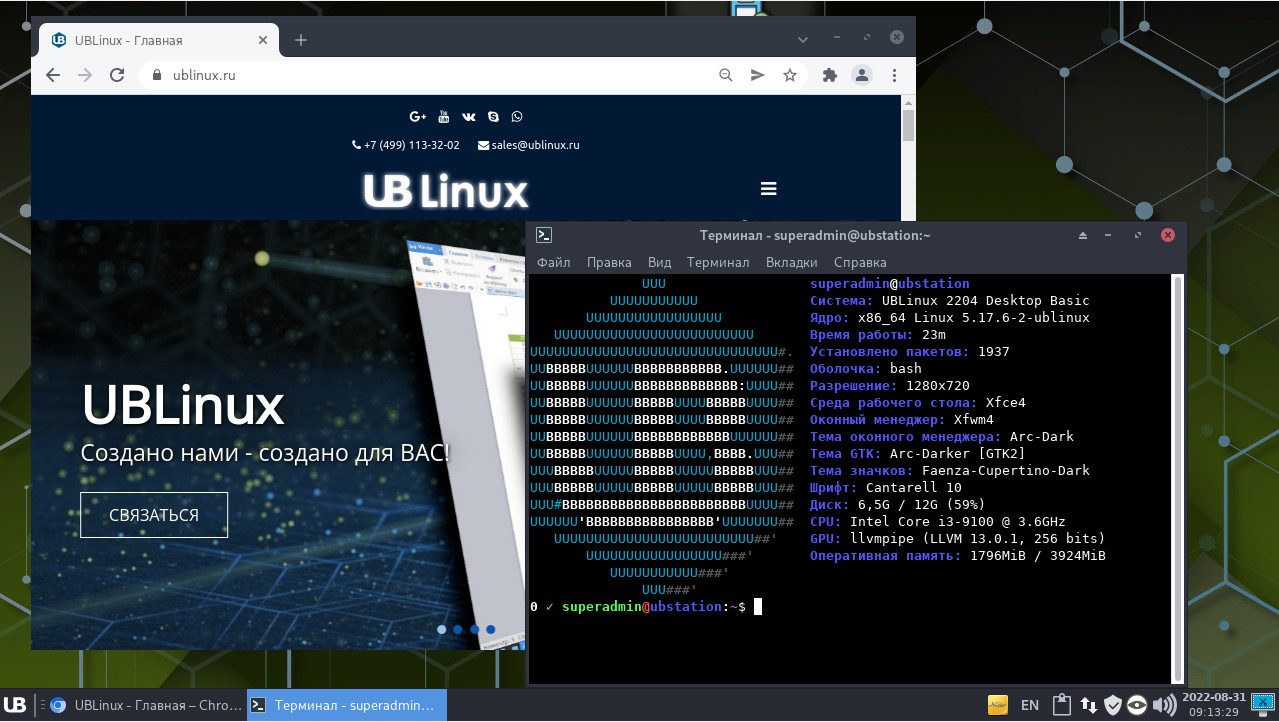Reload the ublinux.ru page
This screenshot has height=722, width=1279.
click(117, 75)
